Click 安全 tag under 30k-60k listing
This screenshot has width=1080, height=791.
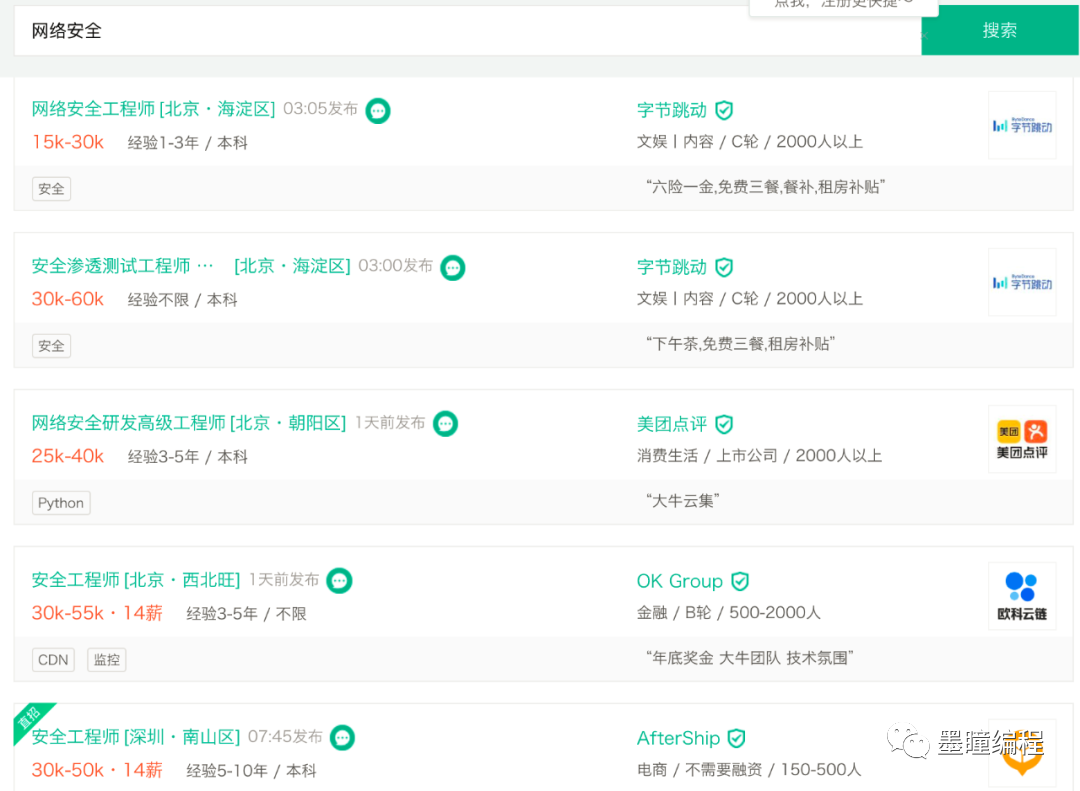tap(51, 346)
